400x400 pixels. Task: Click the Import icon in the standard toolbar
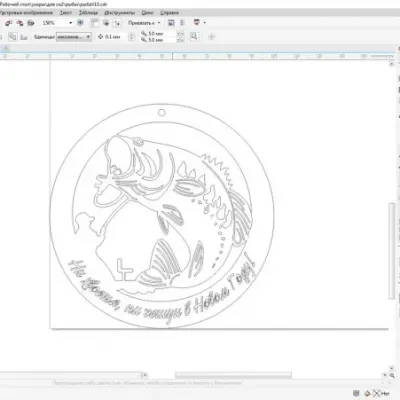pos(9,23)
